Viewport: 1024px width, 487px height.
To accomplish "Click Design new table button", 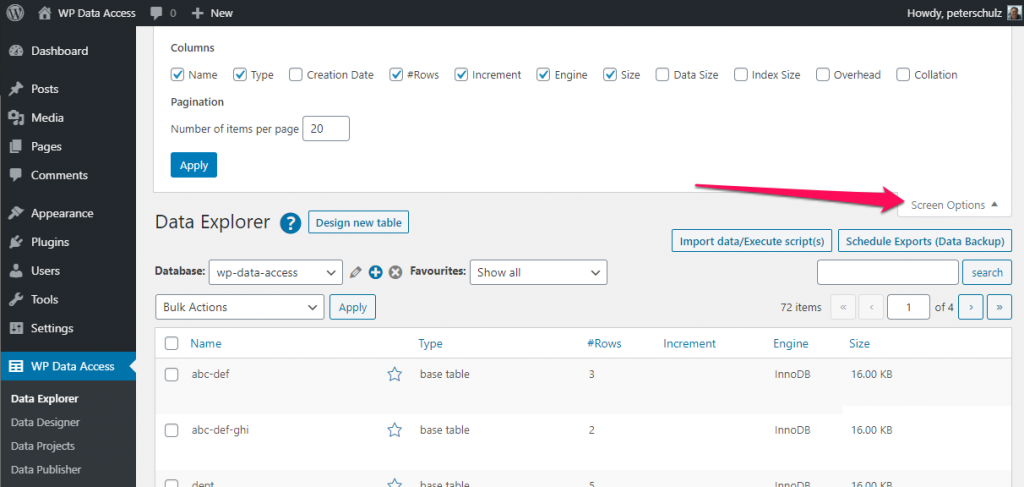I will tap(359, 223).
